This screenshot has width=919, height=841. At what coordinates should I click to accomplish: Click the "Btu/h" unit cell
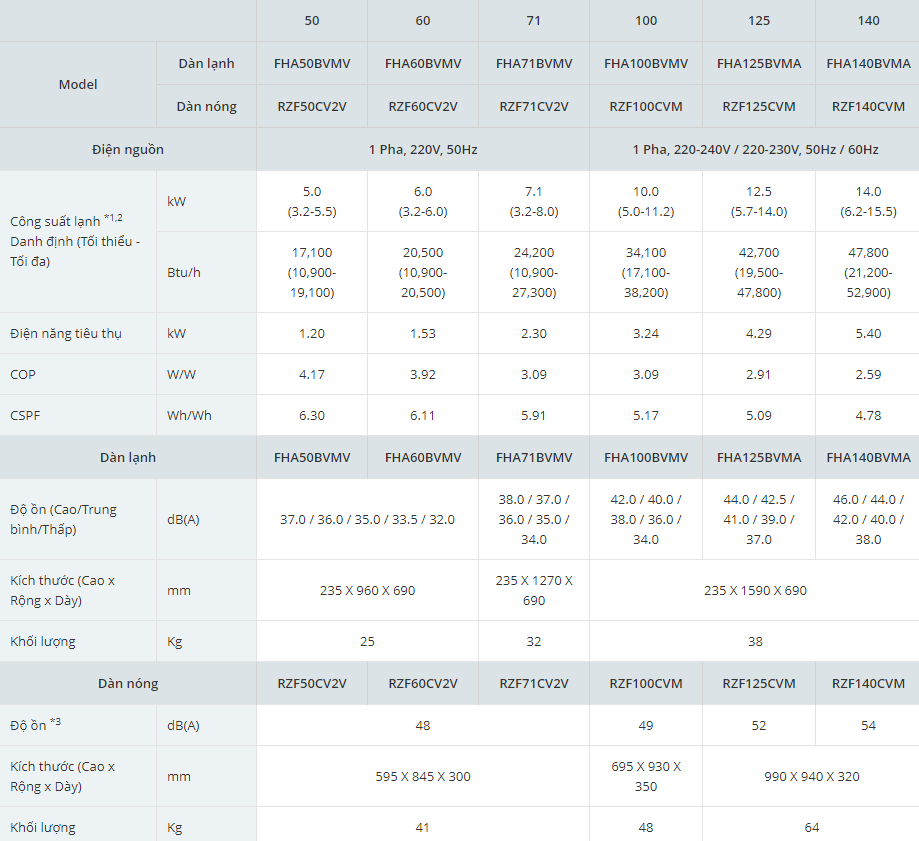206,273
